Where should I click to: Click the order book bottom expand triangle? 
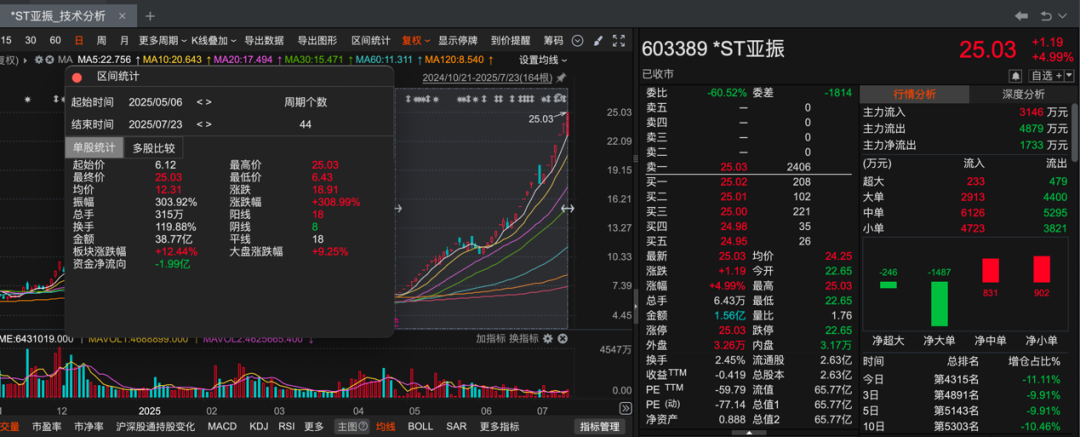pyautogui.click(x=747, y=433)
